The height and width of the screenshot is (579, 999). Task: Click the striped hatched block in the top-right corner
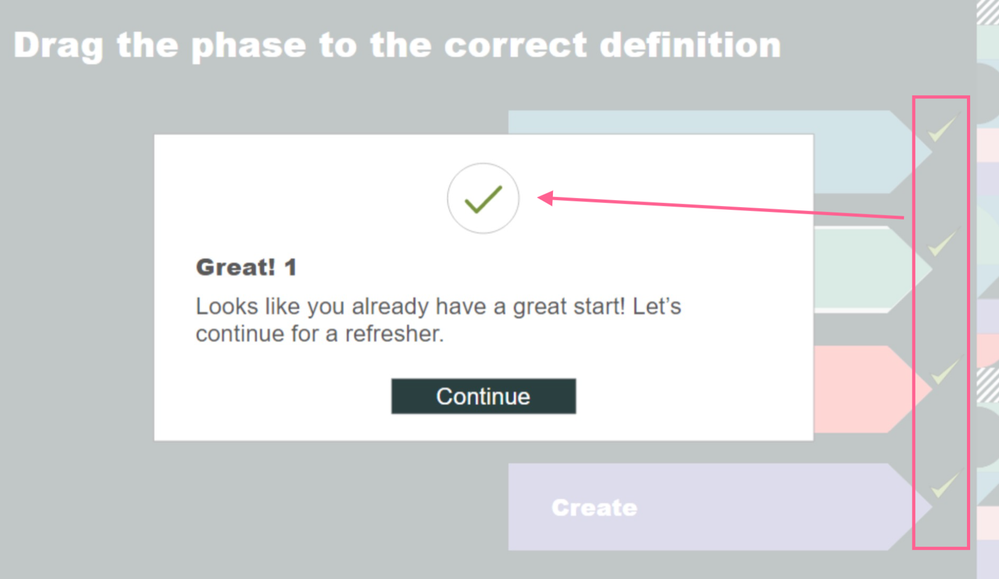[x=987, y=11]
